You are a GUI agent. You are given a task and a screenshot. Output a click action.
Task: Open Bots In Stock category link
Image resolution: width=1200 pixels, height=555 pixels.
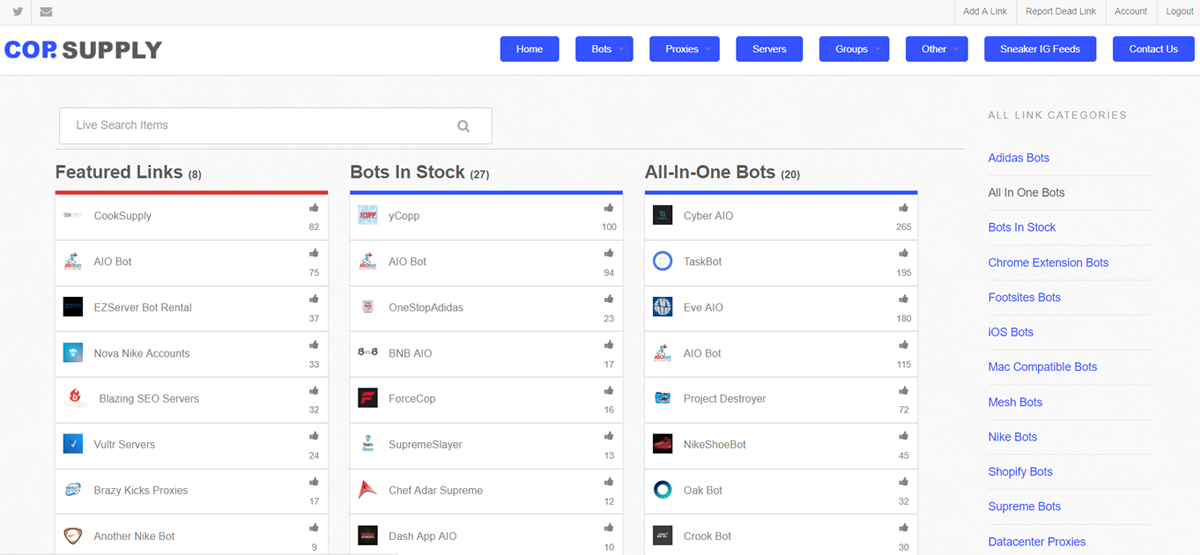tap(1022, 228)
